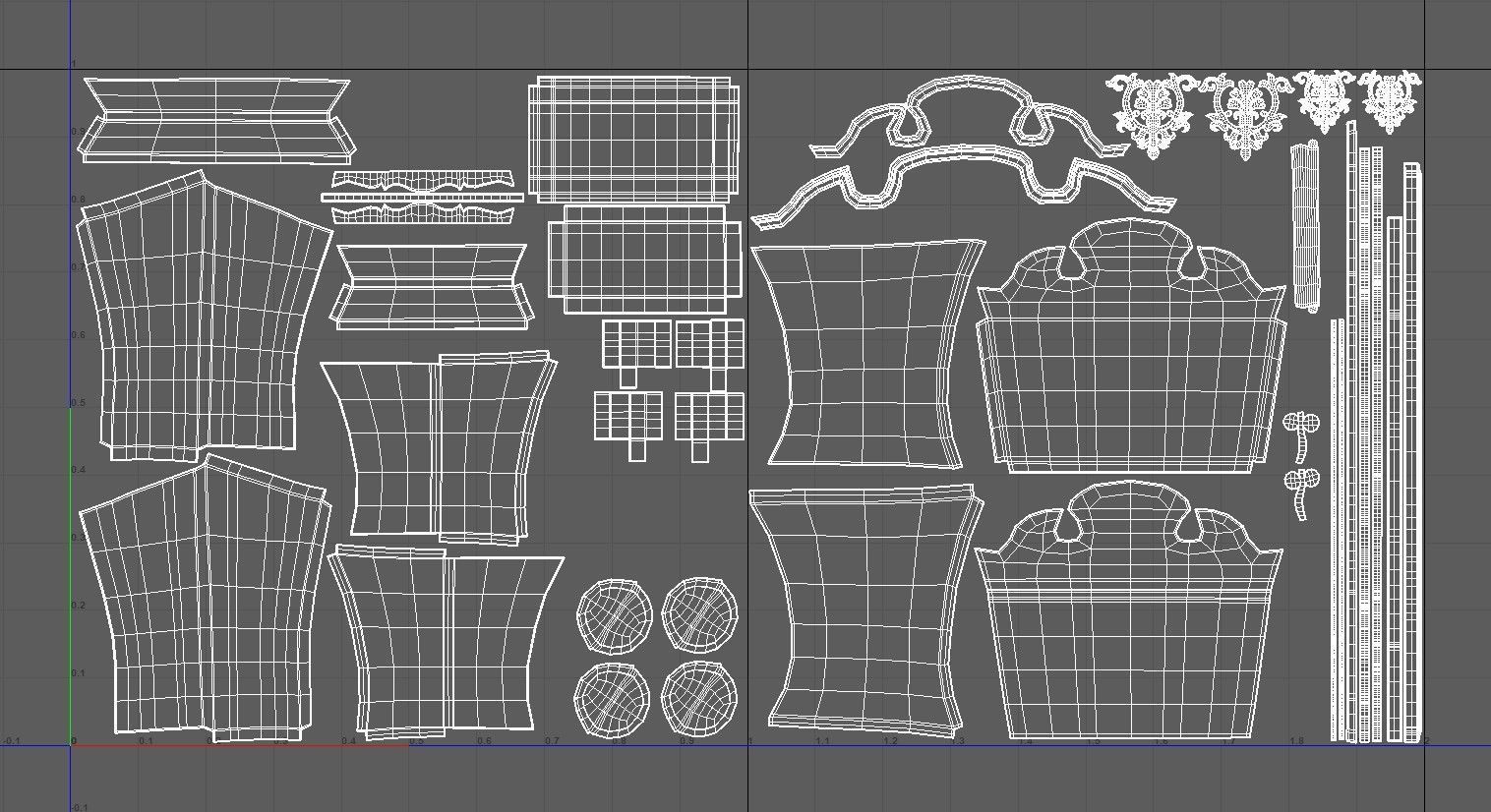Select the lower crest-topped headboard UV shell
This screenshot has height=812, width=1491.
1129,609
